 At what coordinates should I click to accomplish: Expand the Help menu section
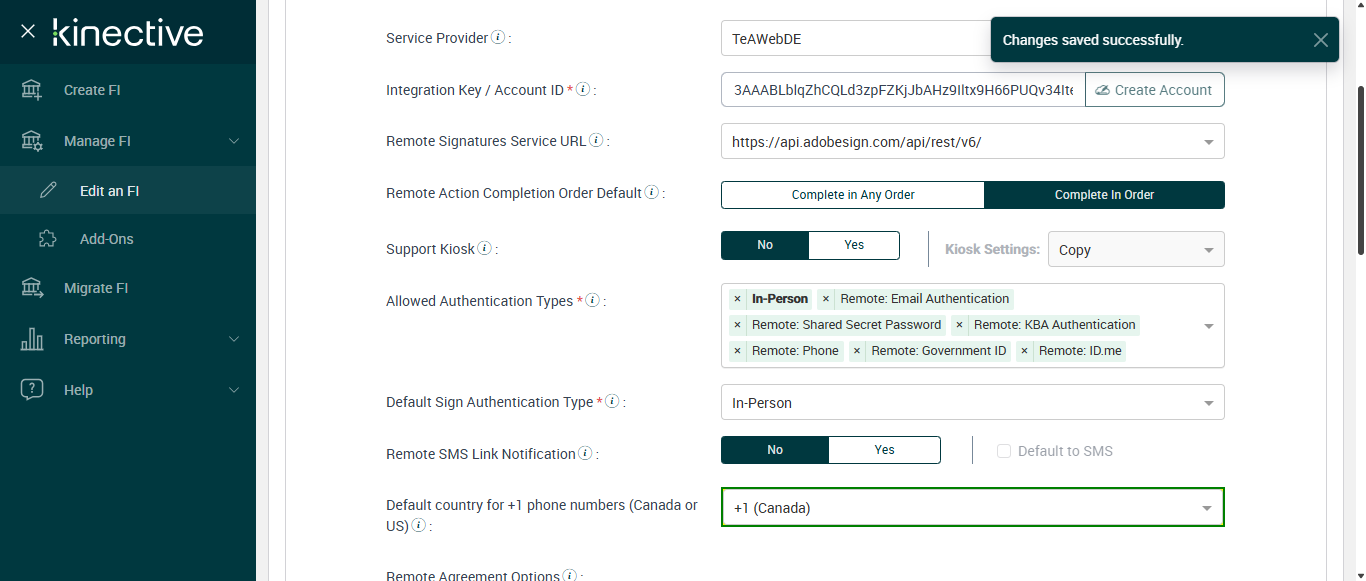point(234,390)
